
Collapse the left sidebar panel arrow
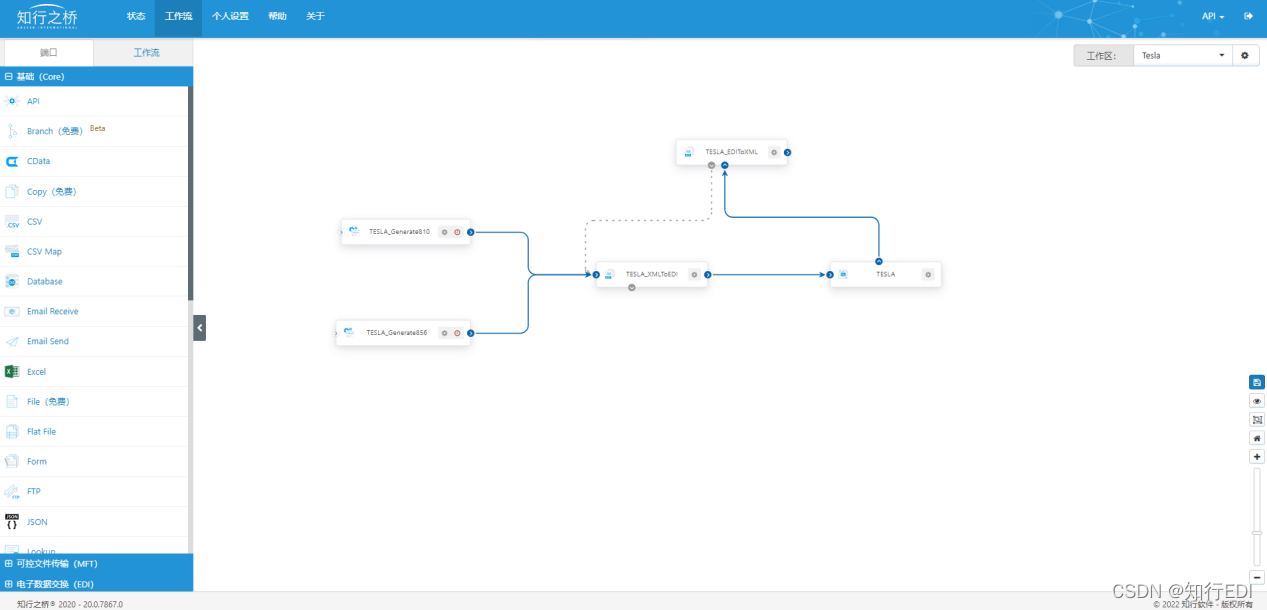199,327
